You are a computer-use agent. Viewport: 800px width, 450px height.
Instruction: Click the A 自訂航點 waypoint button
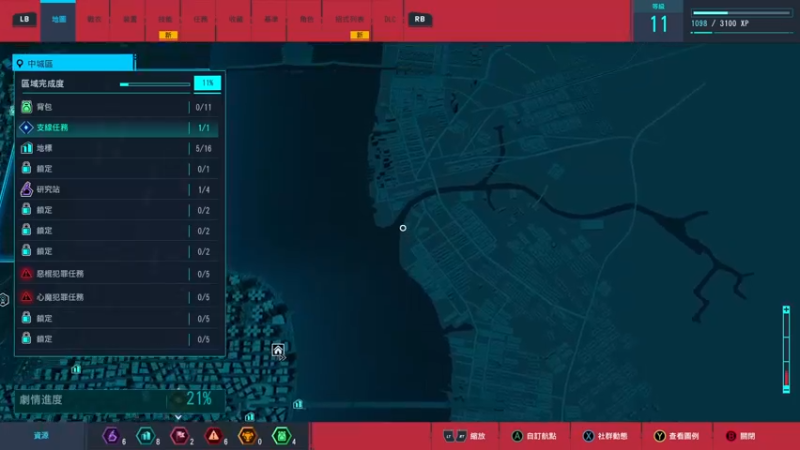[534, 436]
